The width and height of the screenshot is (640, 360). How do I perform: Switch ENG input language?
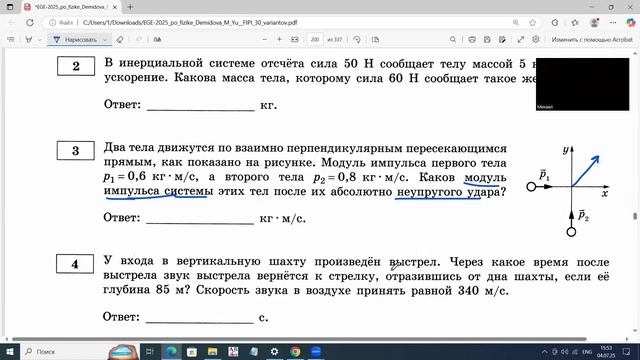click(x=587, y=352)
